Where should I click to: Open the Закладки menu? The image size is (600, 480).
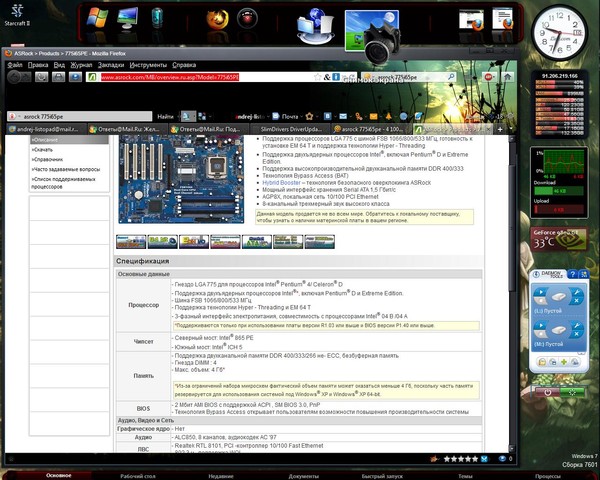point(111,65)
